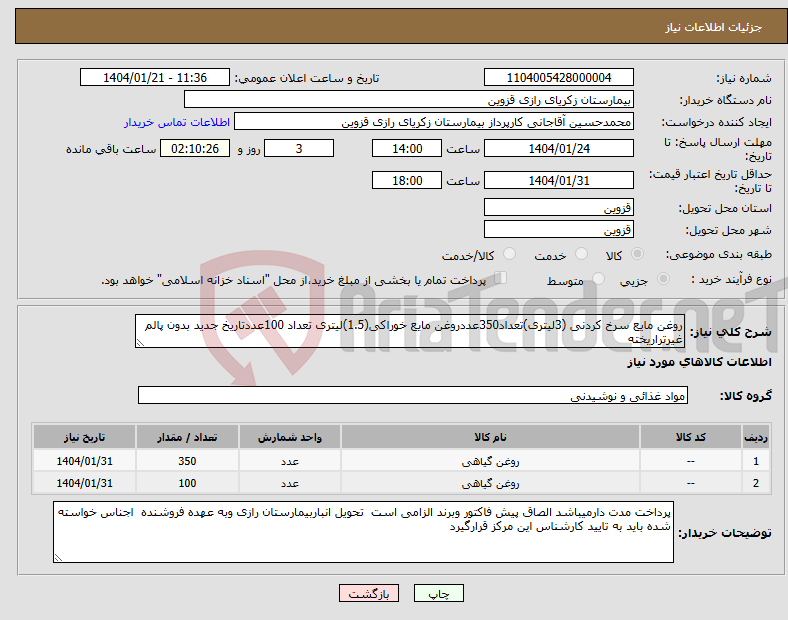Open اطلاعات تماس خریدار link

click(177, 122)
